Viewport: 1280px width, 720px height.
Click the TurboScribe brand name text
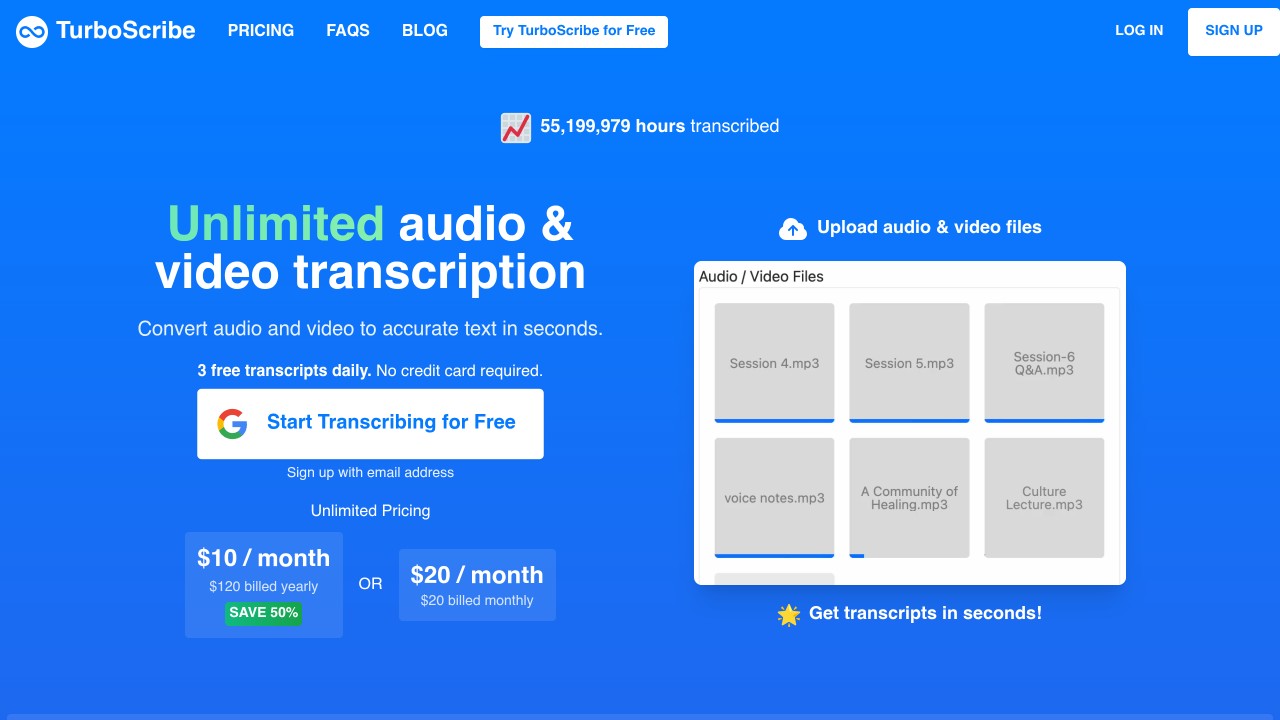[126, 31]
